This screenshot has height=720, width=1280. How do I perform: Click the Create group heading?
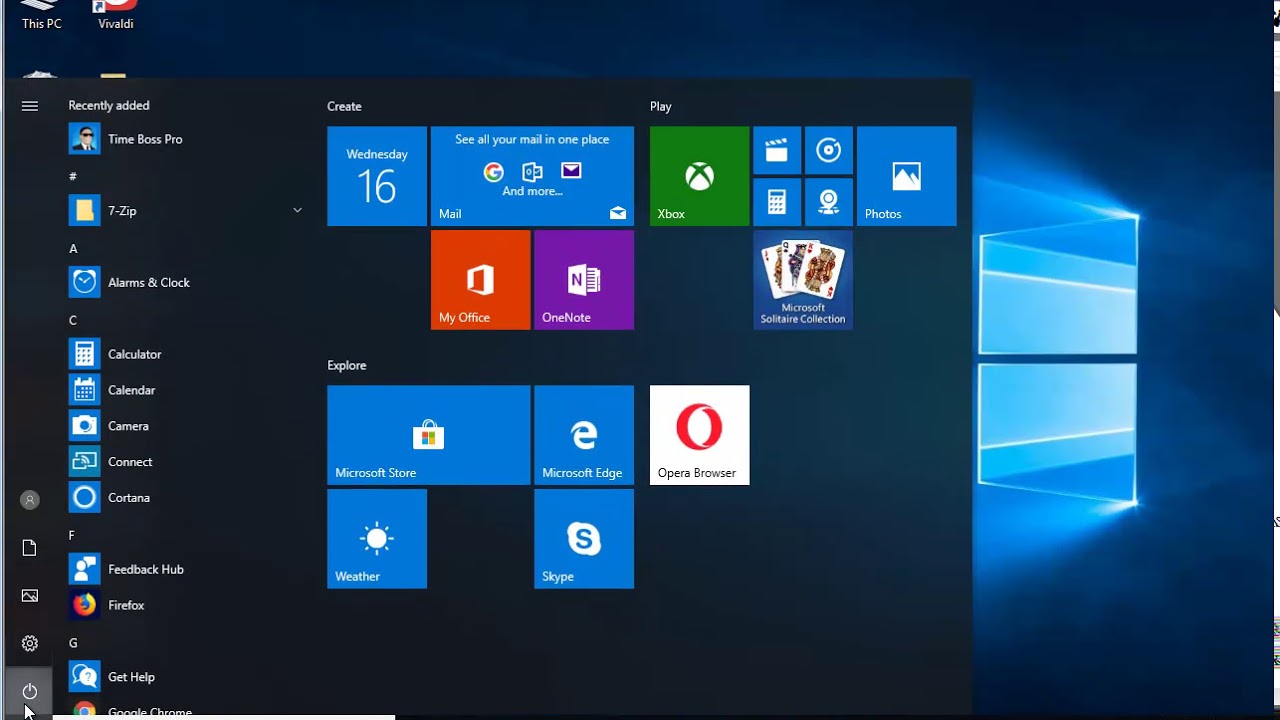click(344, 106)
